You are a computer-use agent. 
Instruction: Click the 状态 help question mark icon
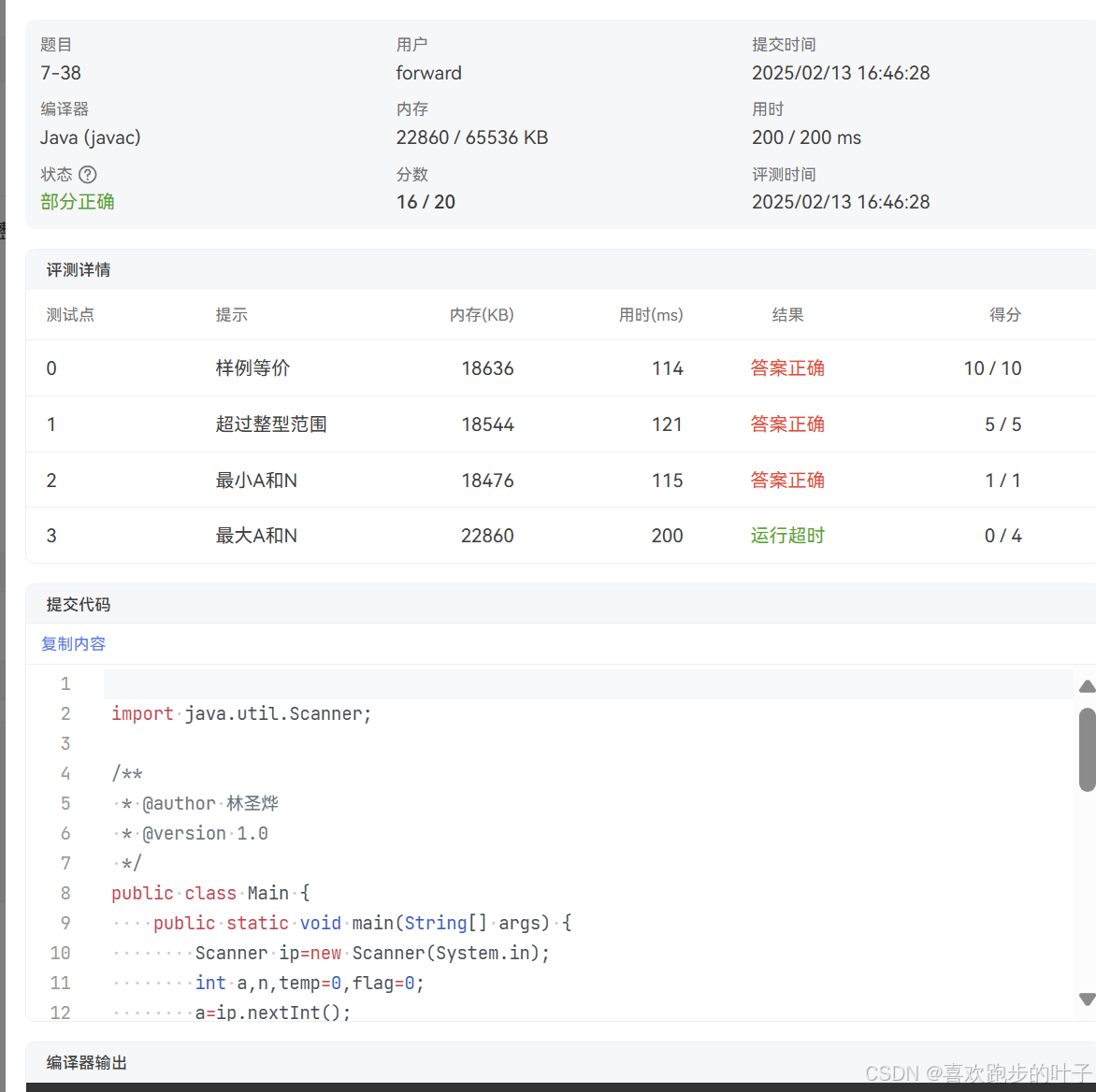88,174
